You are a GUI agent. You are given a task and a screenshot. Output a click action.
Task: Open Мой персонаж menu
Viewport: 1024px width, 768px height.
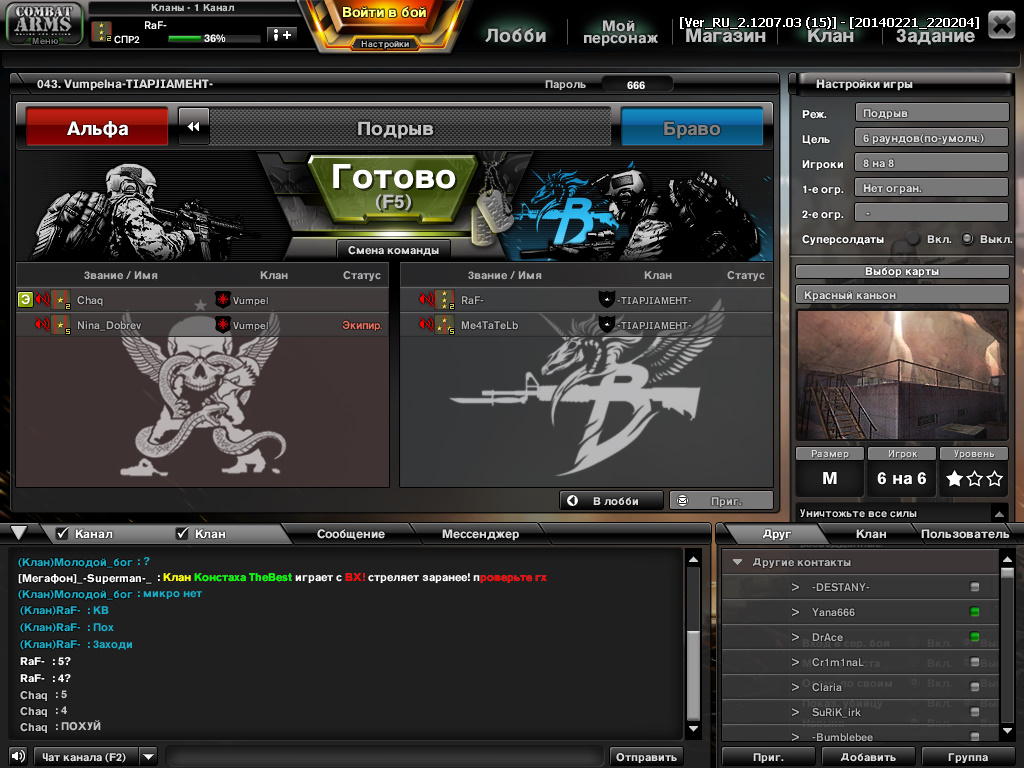pos(620,31)
